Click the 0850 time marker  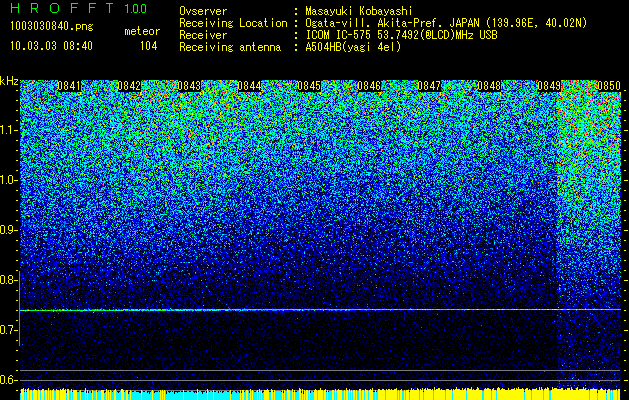[x=609, y=86]
